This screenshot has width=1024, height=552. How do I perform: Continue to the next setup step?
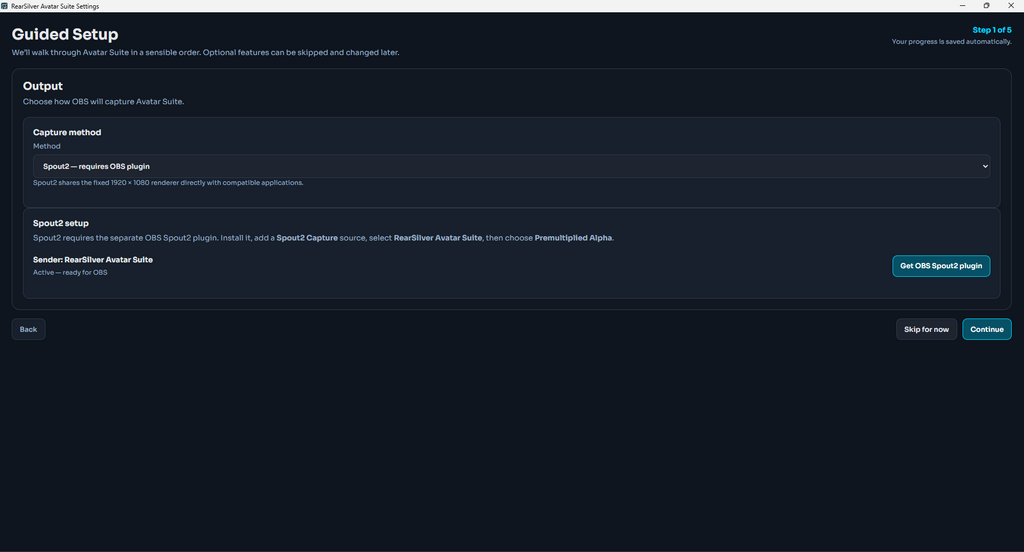click(x=987, y=329)
